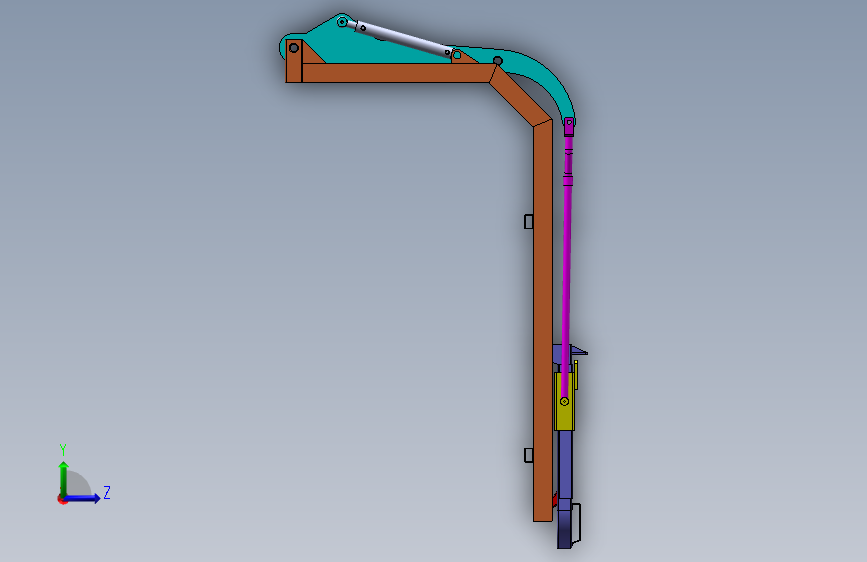Select the brown horizontal frame beam
867x562 pixels.
point(395,73)
